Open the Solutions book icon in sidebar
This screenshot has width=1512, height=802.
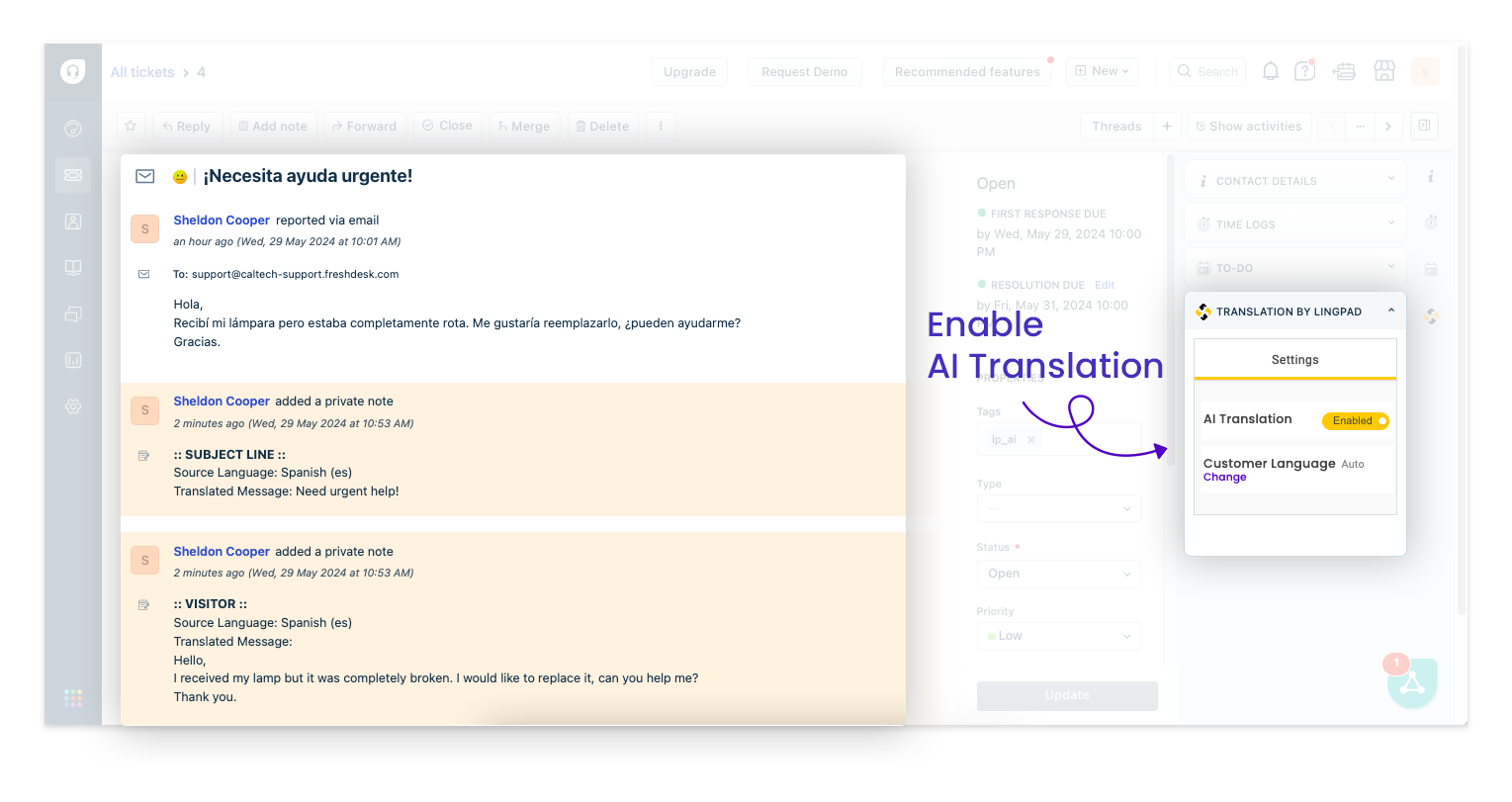73,268
